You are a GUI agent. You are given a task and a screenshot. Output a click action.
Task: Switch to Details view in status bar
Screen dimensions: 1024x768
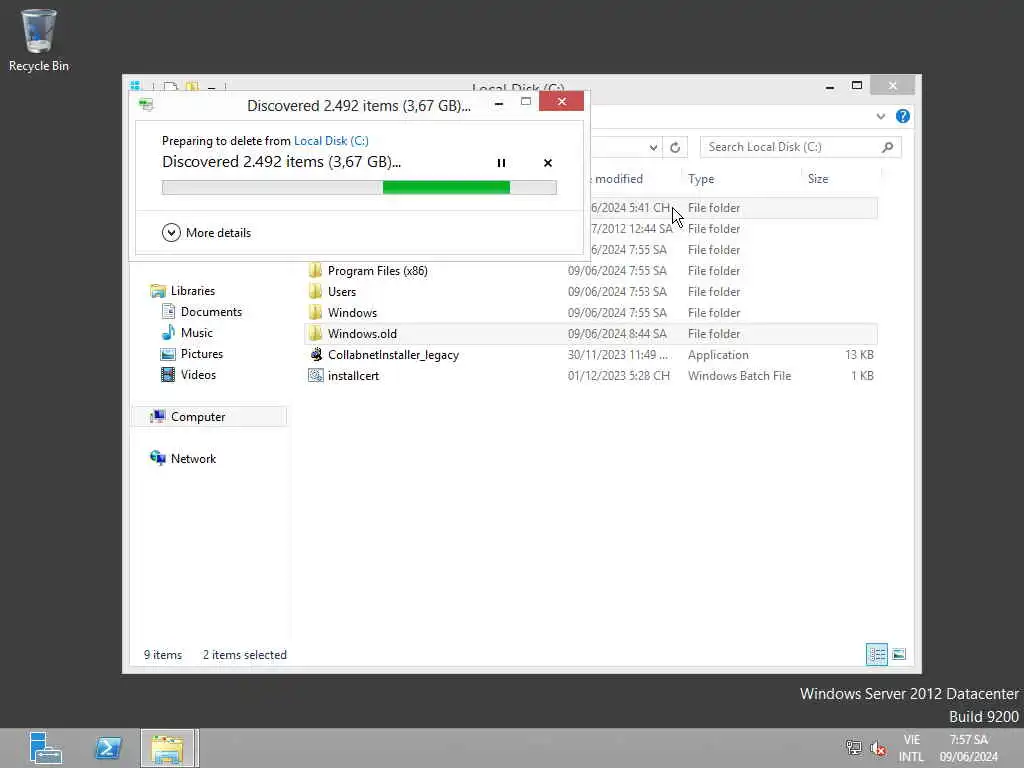876,654
